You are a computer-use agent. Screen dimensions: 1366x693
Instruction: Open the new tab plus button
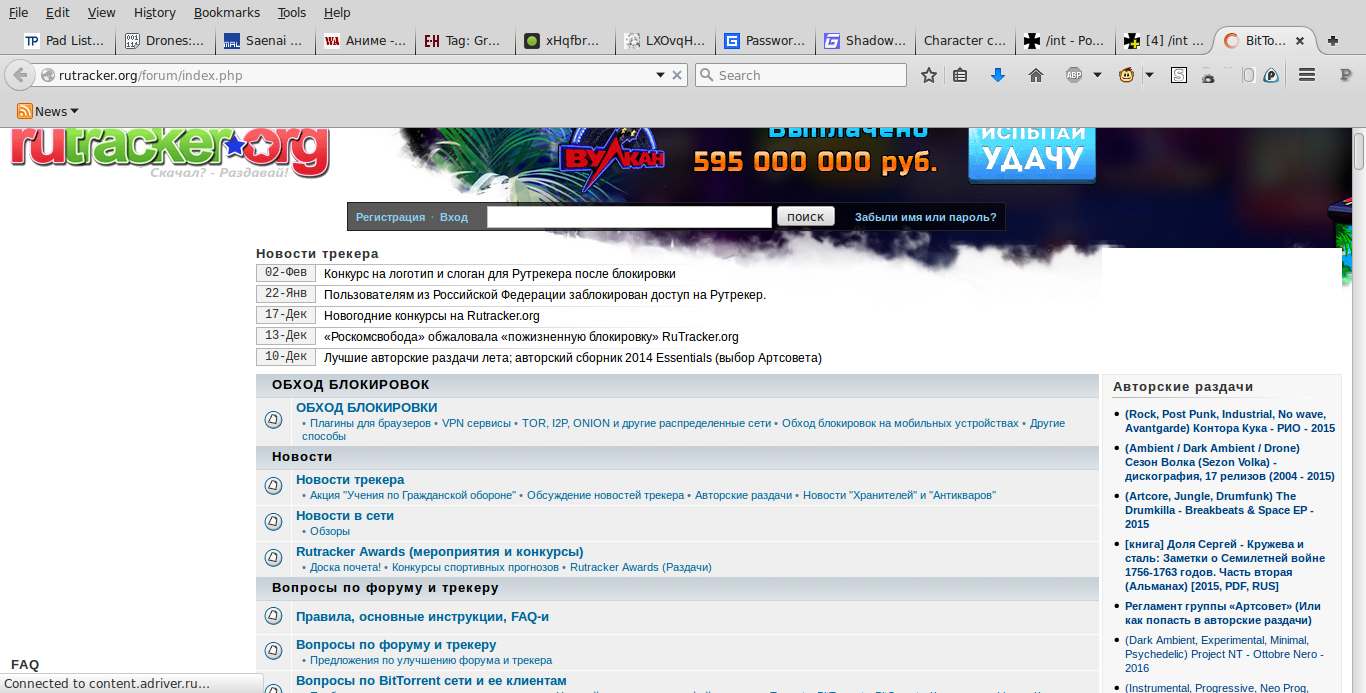1333,41
